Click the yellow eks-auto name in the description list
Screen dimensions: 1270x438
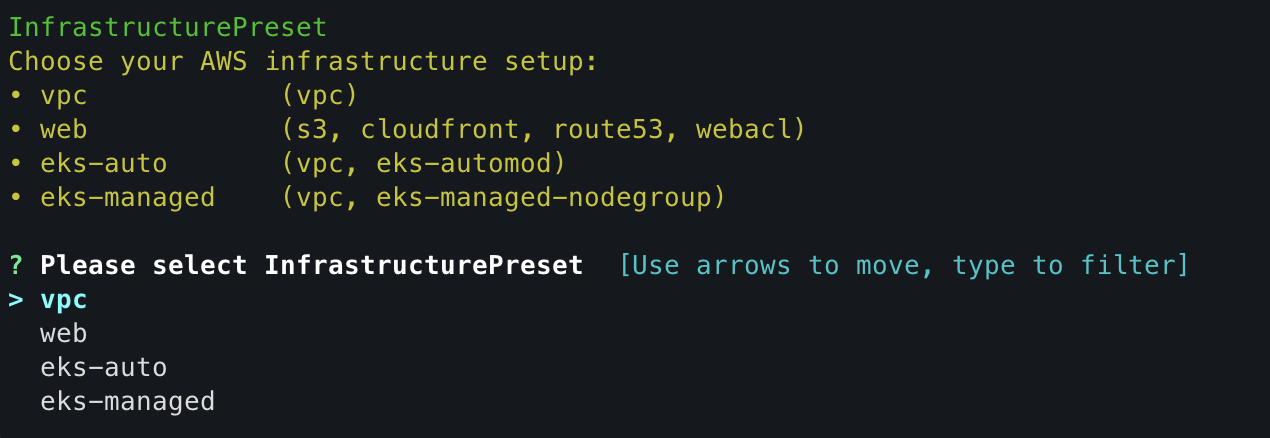tap(103, 163)
